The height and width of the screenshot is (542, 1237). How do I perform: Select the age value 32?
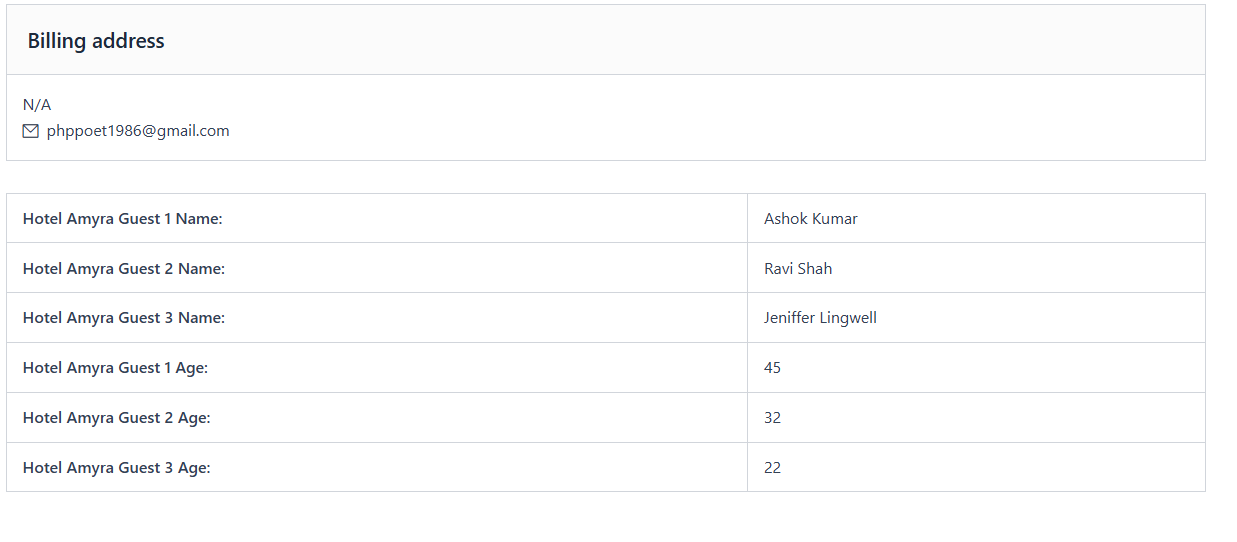772,418
